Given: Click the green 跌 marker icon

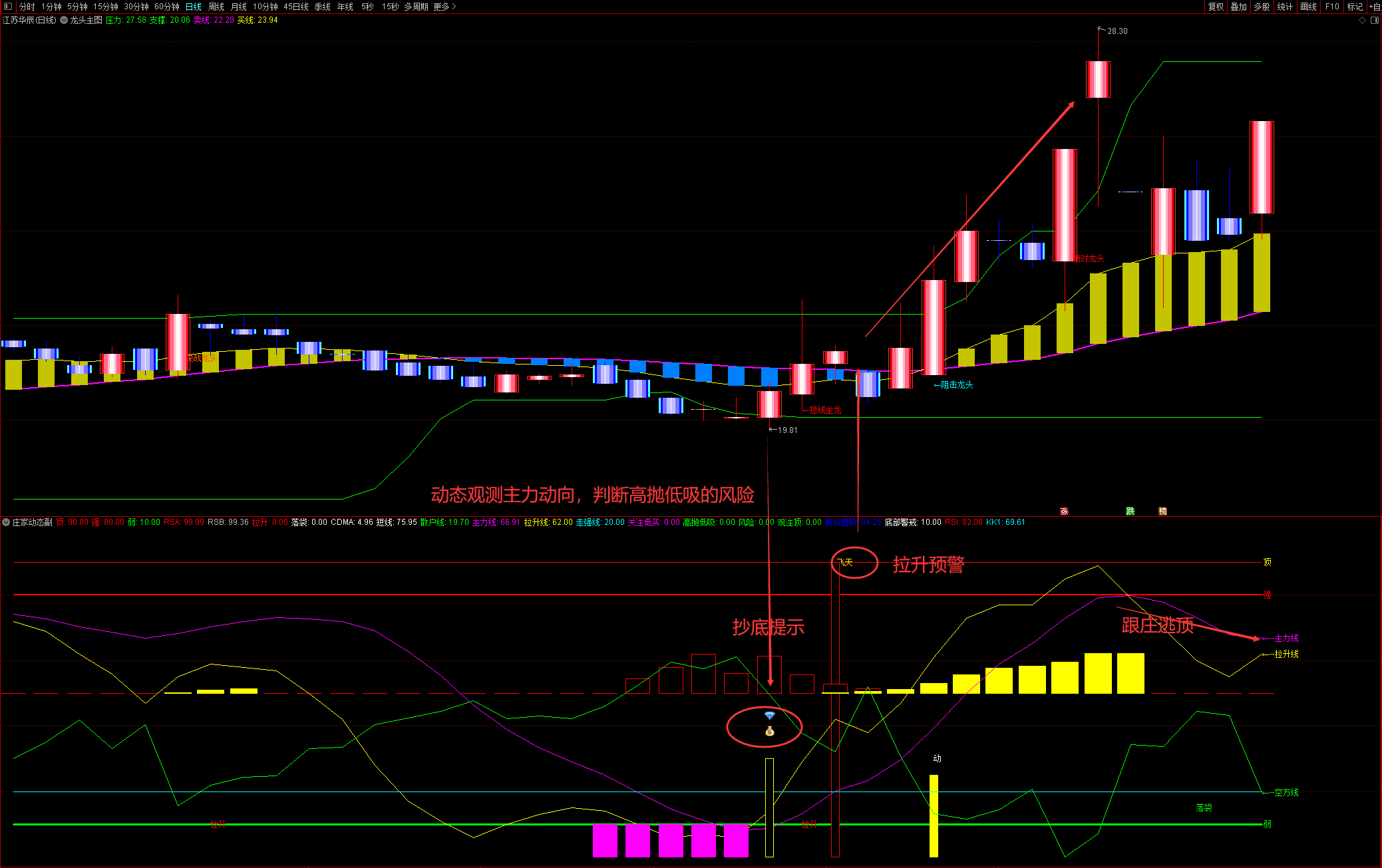Looking at the screenshot, I should tap(1130, 511).
